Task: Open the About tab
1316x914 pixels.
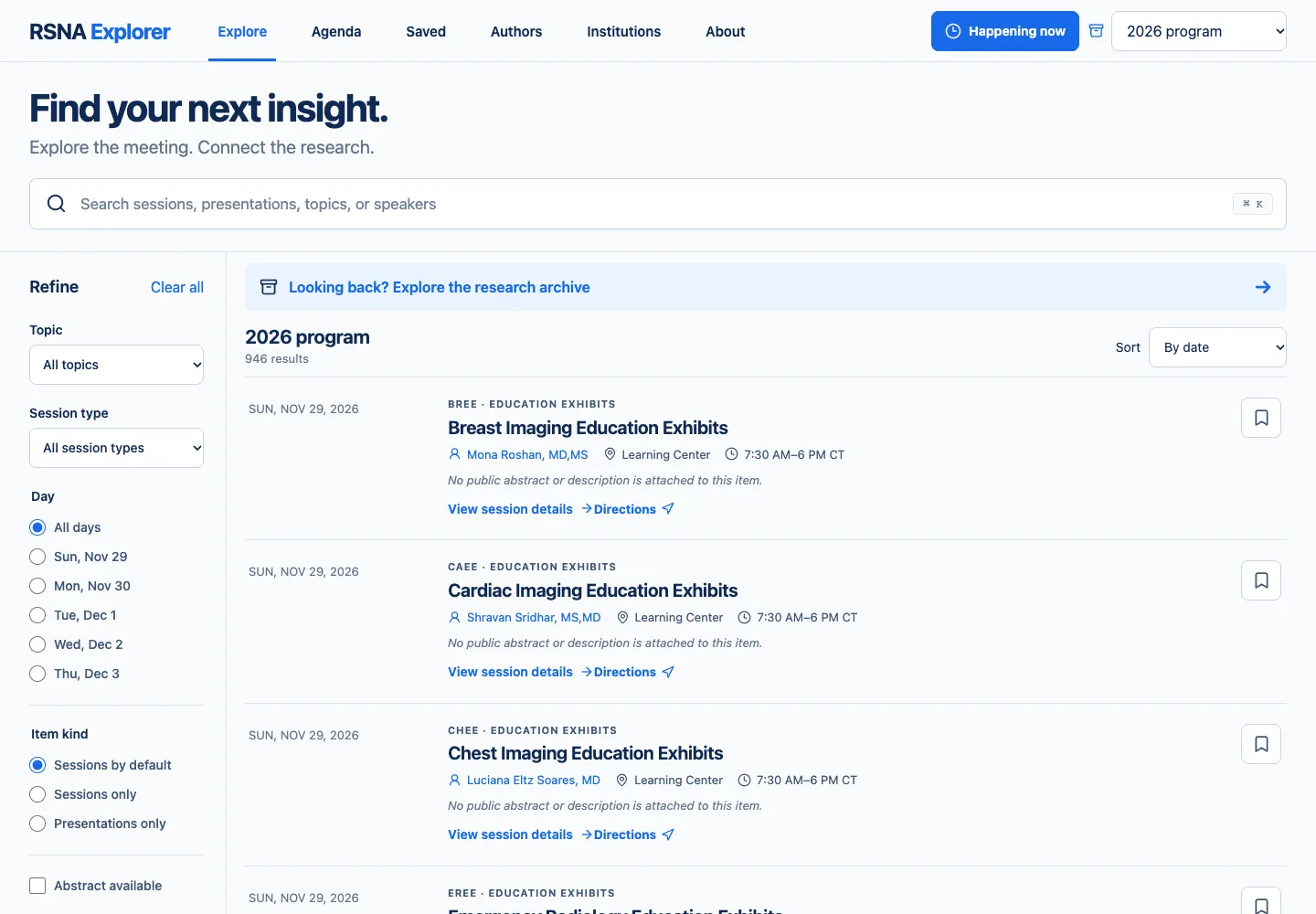Action: click(x=726, y=31)
